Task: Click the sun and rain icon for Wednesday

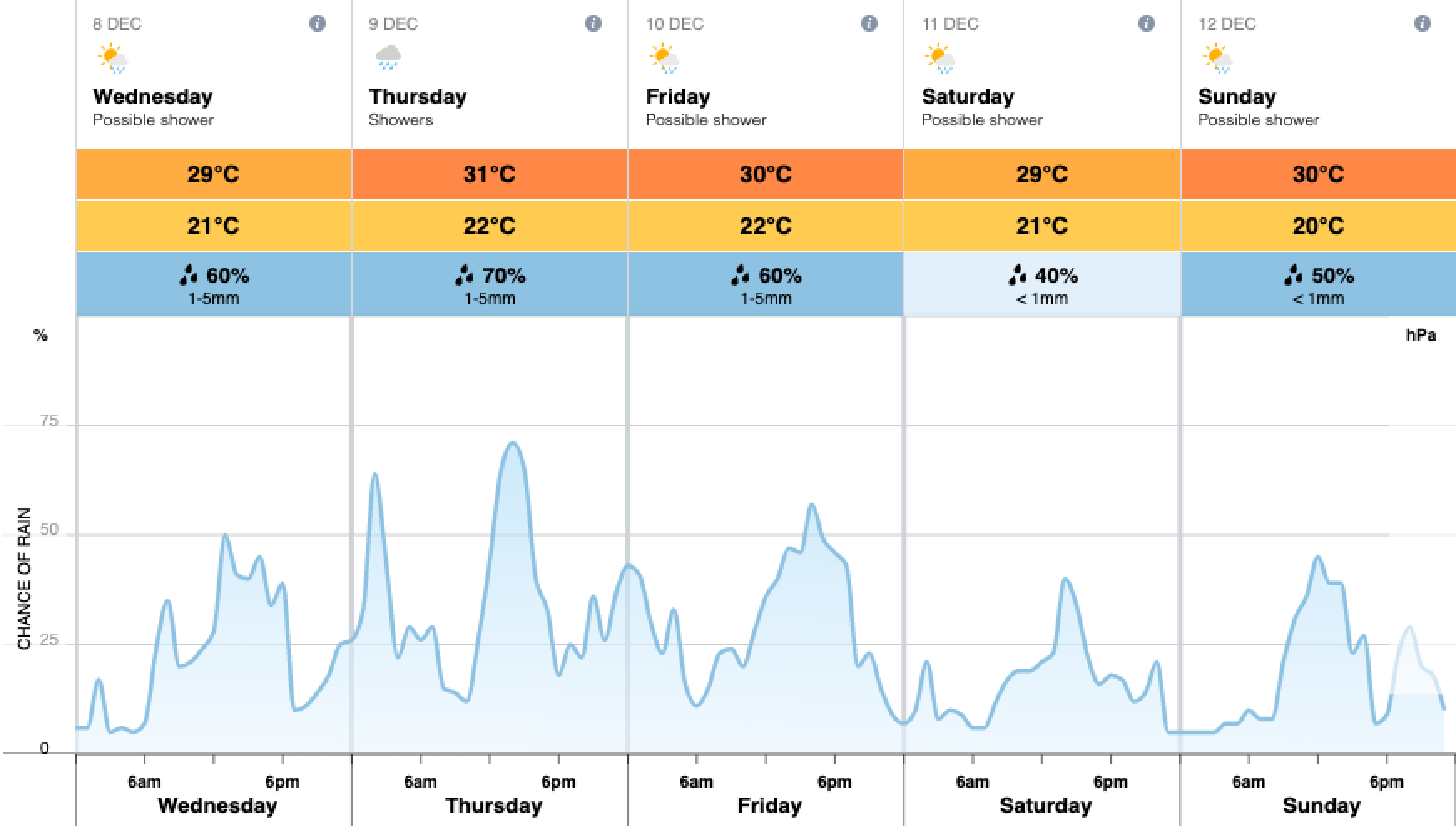Action: [x=113, y=57]
